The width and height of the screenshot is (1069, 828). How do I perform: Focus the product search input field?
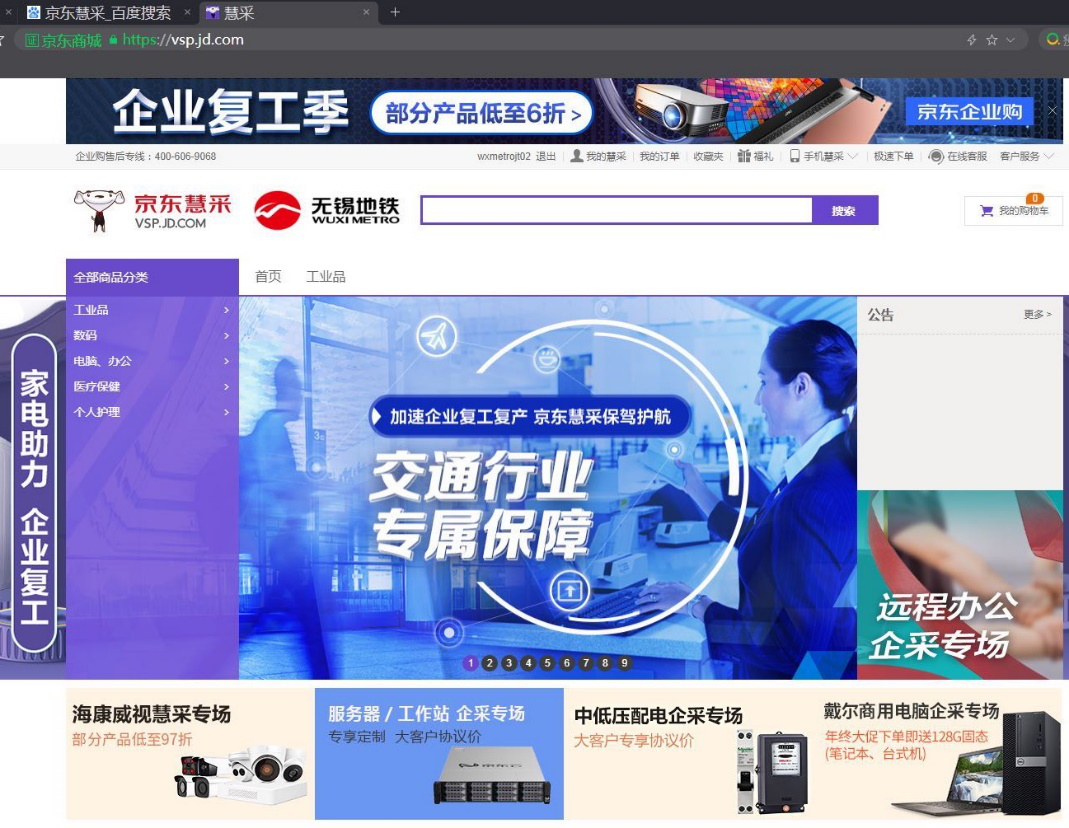(x=617, y=211)
